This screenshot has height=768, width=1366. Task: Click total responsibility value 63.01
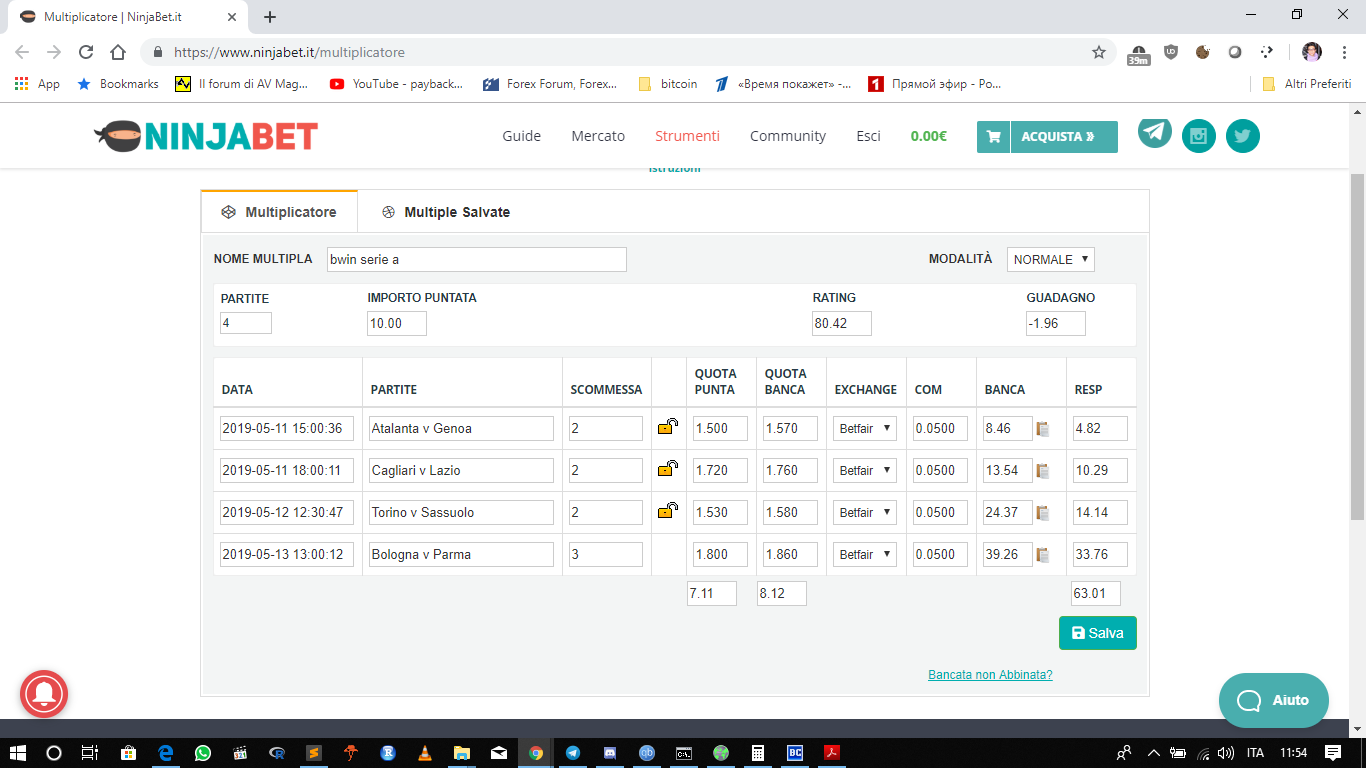1096,593
